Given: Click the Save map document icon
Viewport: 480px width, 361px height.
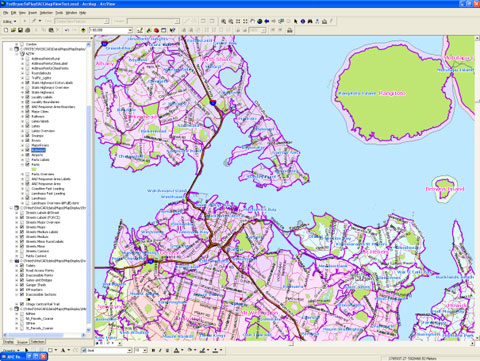Looking at the screenshot, I should point(20,30).
